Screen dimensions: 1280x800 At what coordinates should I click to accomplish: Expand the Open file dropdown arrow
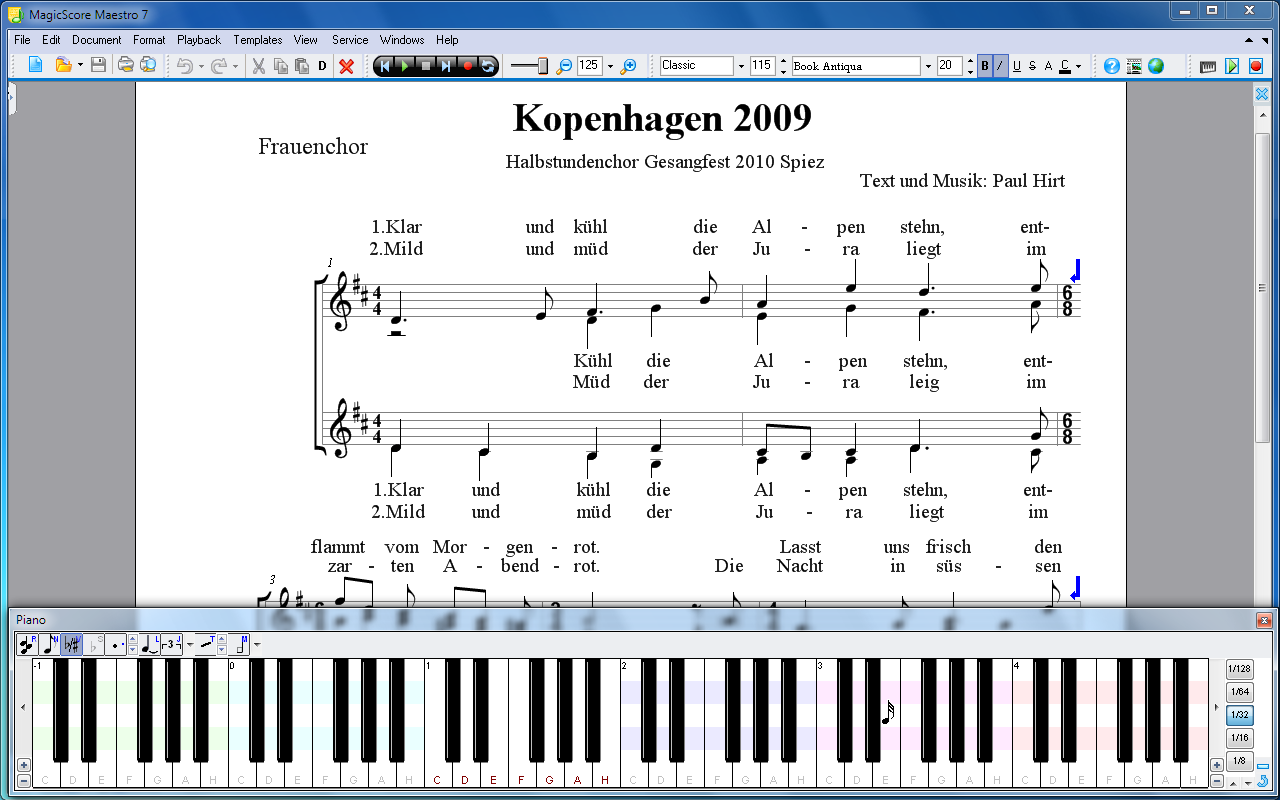81,66
